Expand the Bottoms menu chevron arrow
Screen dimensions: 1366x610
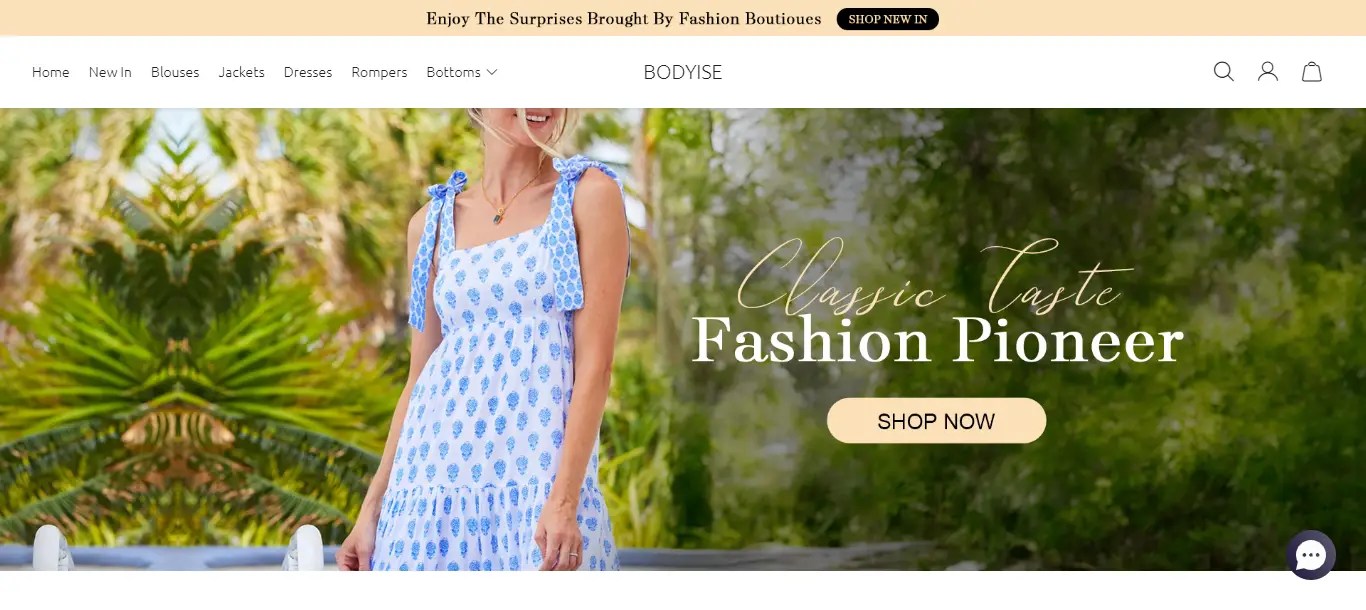click(492, 72)
